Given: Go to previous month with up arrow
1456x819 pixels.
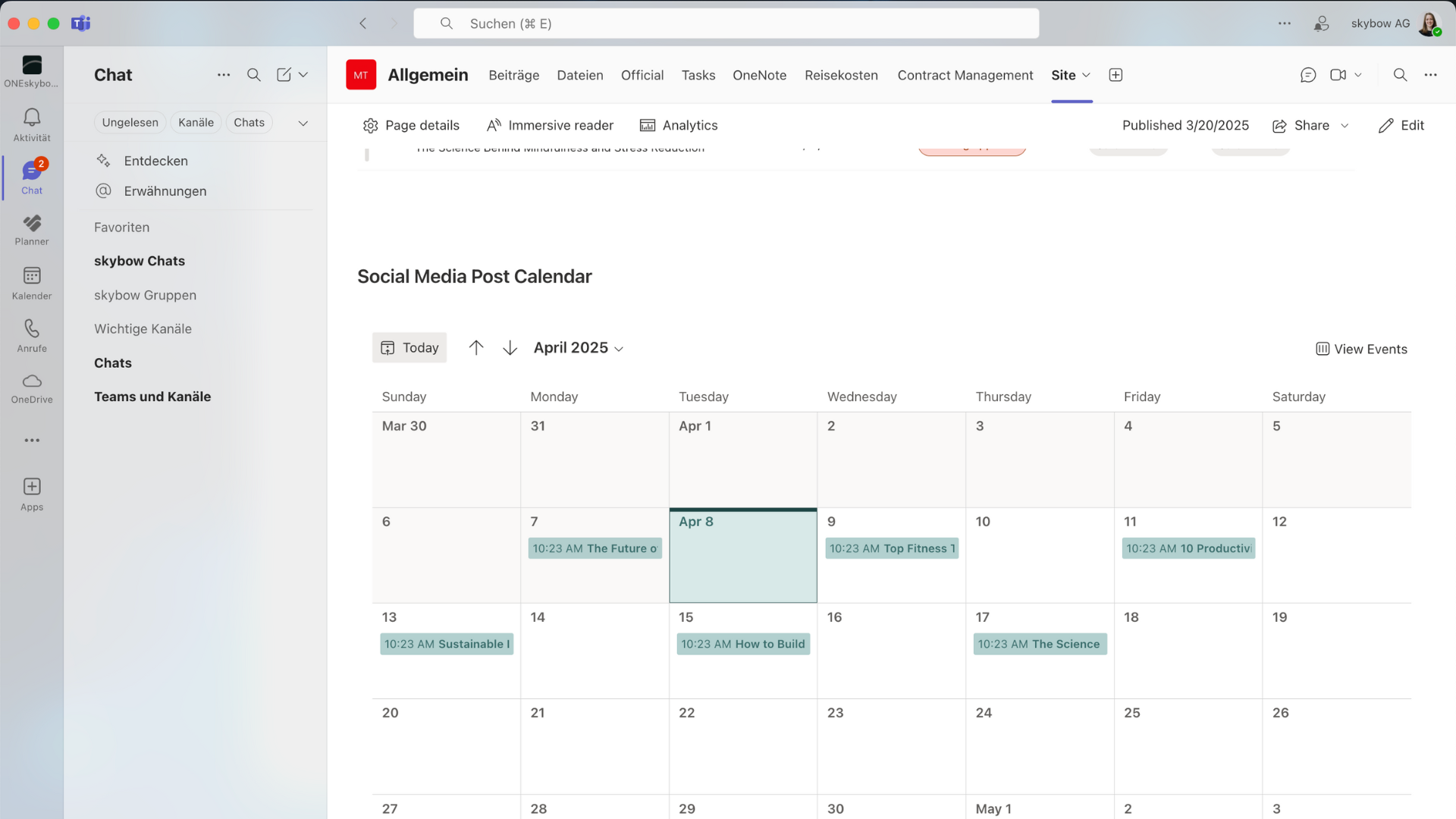Looking at the screenshot, I should coord(476,348).
